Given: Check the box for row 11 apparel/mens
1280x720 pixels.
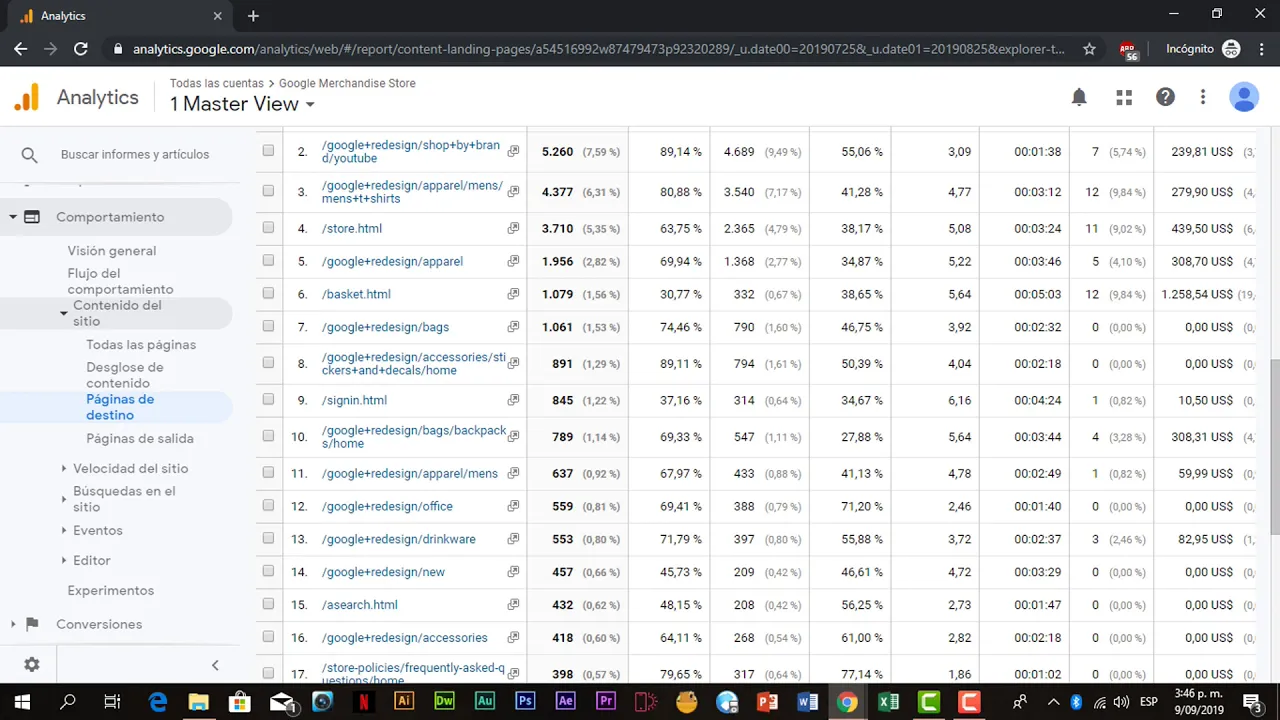Looking at the screenshot, I should coord(268,472).
